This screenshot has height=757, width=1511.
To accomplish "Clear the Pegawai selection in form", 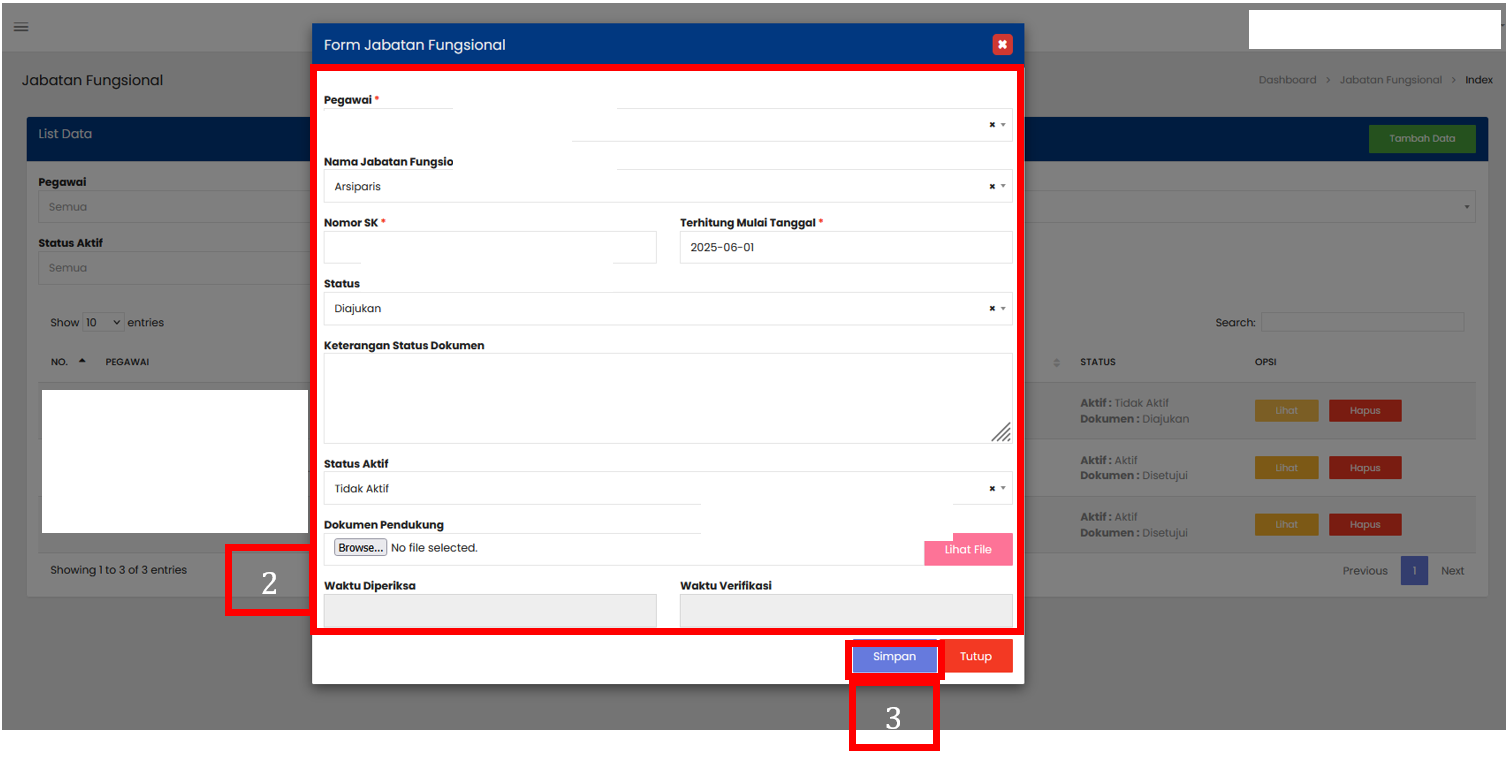I will [x=992, y=125].
